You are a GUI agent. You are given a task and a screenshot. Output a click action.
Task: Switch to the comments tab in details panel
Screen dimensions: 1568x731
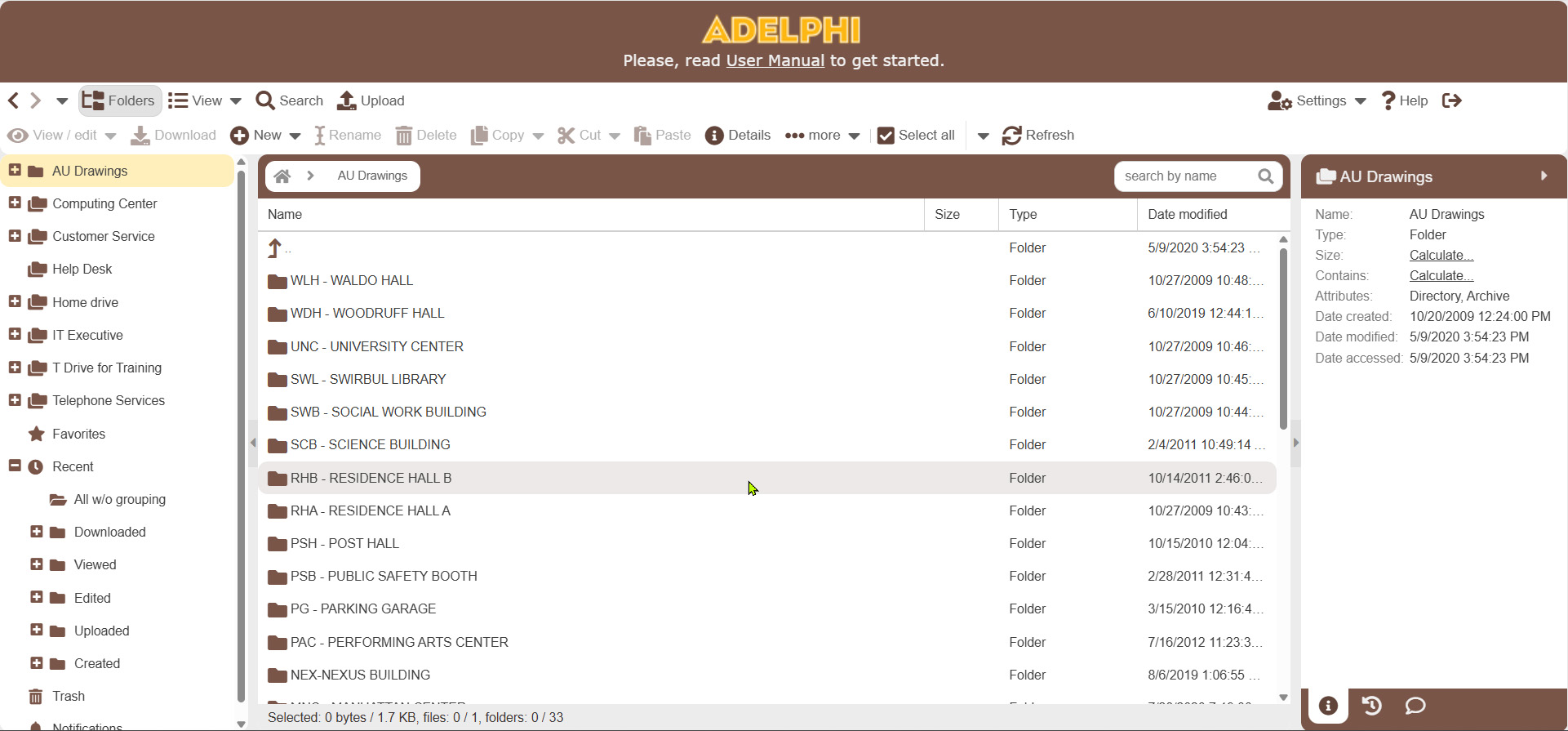tap(1415, 706)
